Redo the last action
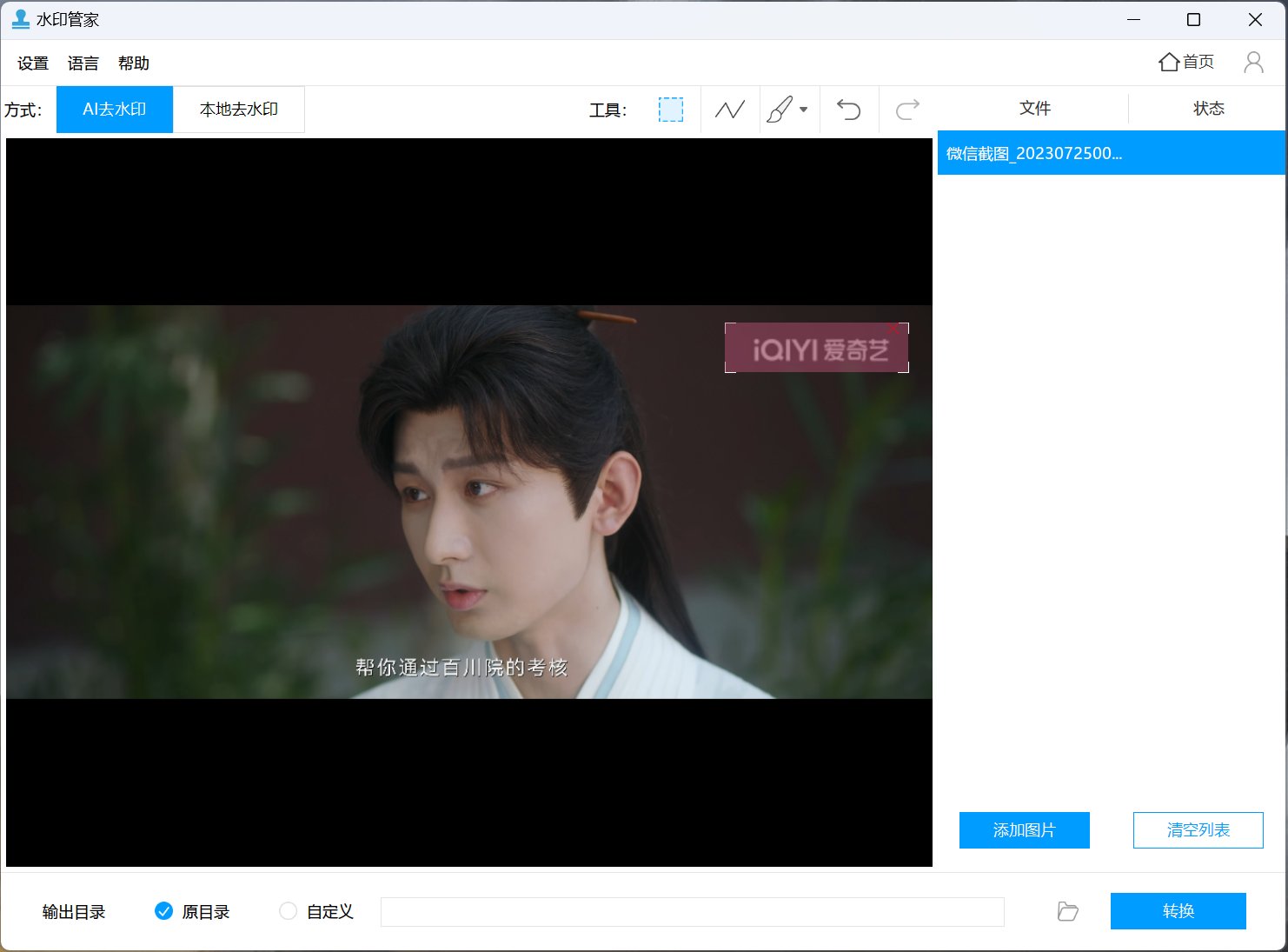Viewport: 1288px width, 952px height. 907,110
